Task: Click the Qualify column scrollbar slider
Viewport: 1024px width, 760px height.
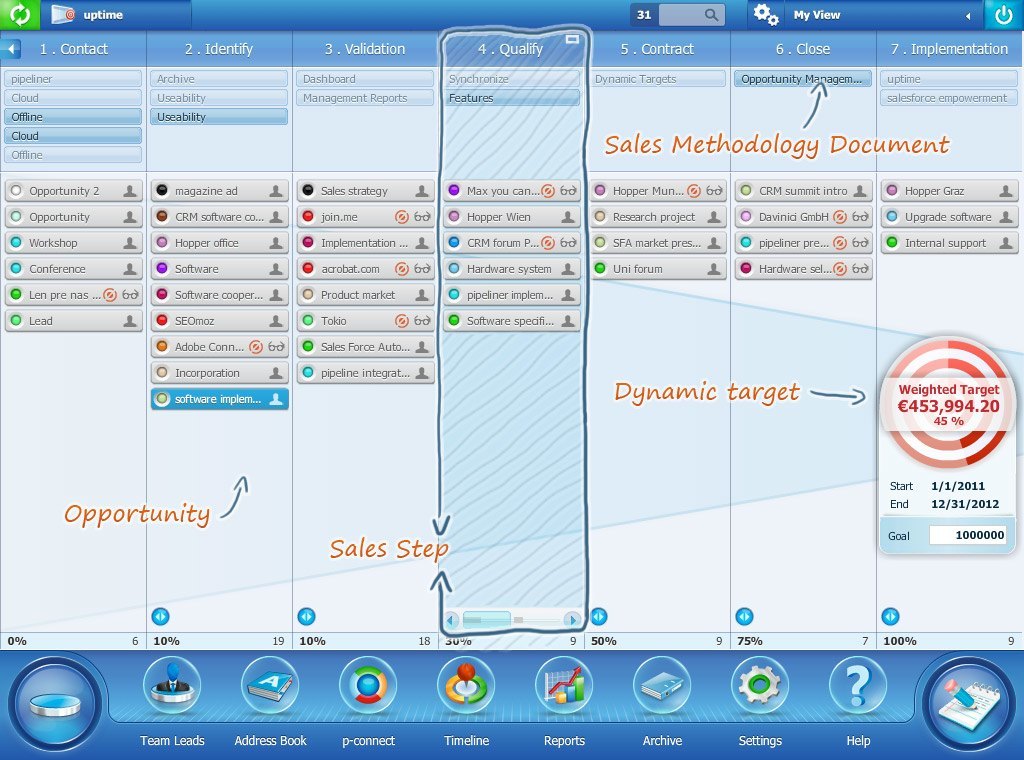Action: tap(487, 619)
